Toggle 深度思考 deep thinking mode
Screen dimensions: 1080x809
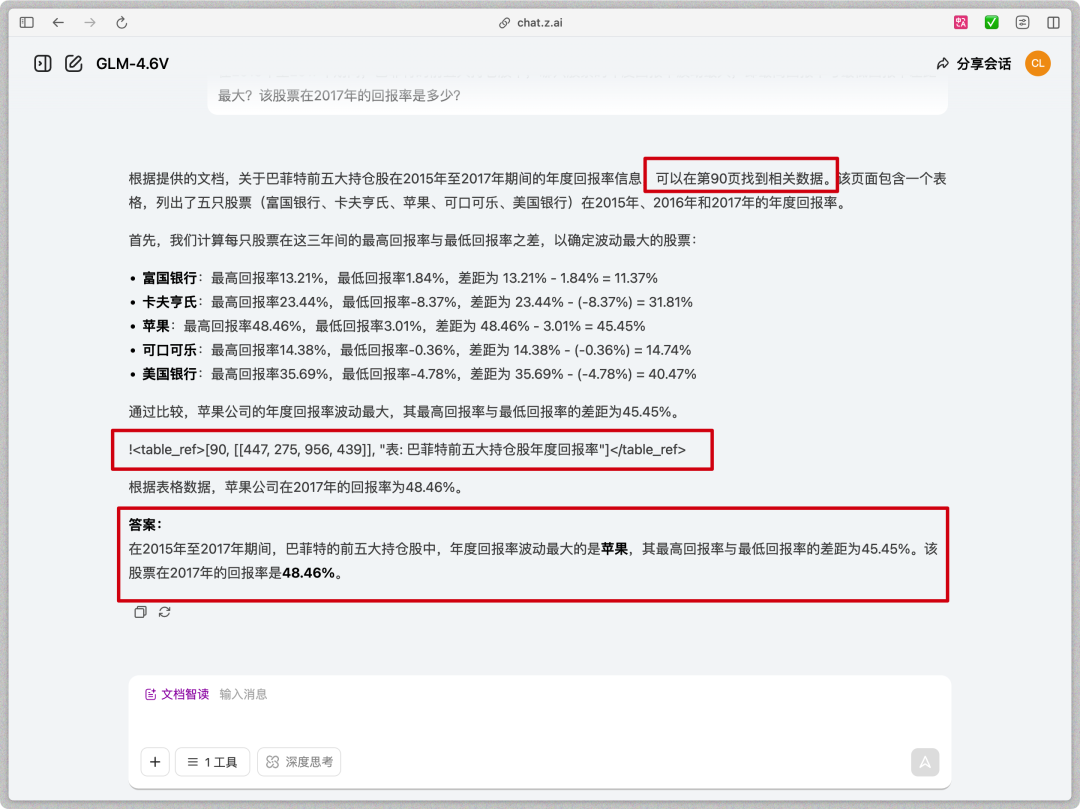tap(299, 762)
